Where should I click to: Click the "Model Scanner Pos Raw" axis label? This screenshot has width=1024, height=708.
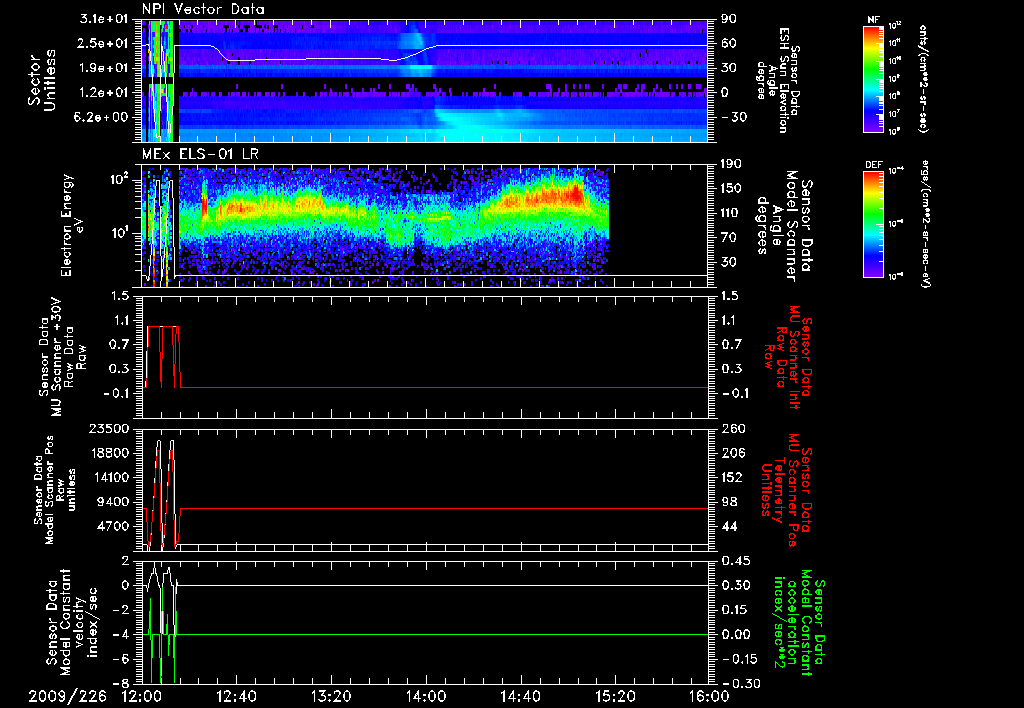(x=54, y=489)
